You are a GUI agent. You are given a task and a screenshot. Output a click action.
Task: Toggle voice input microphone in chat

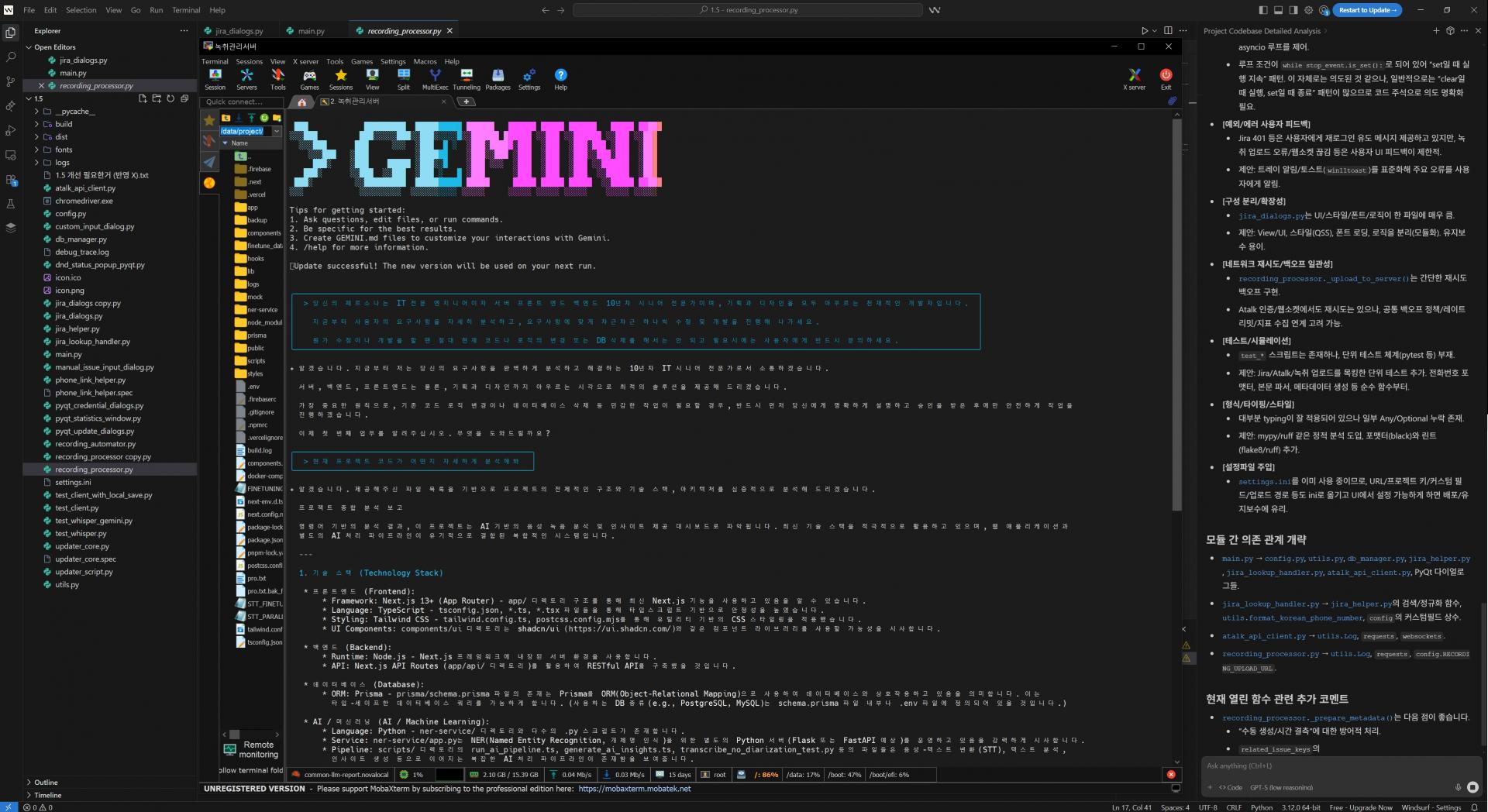tap(1458, 787)
